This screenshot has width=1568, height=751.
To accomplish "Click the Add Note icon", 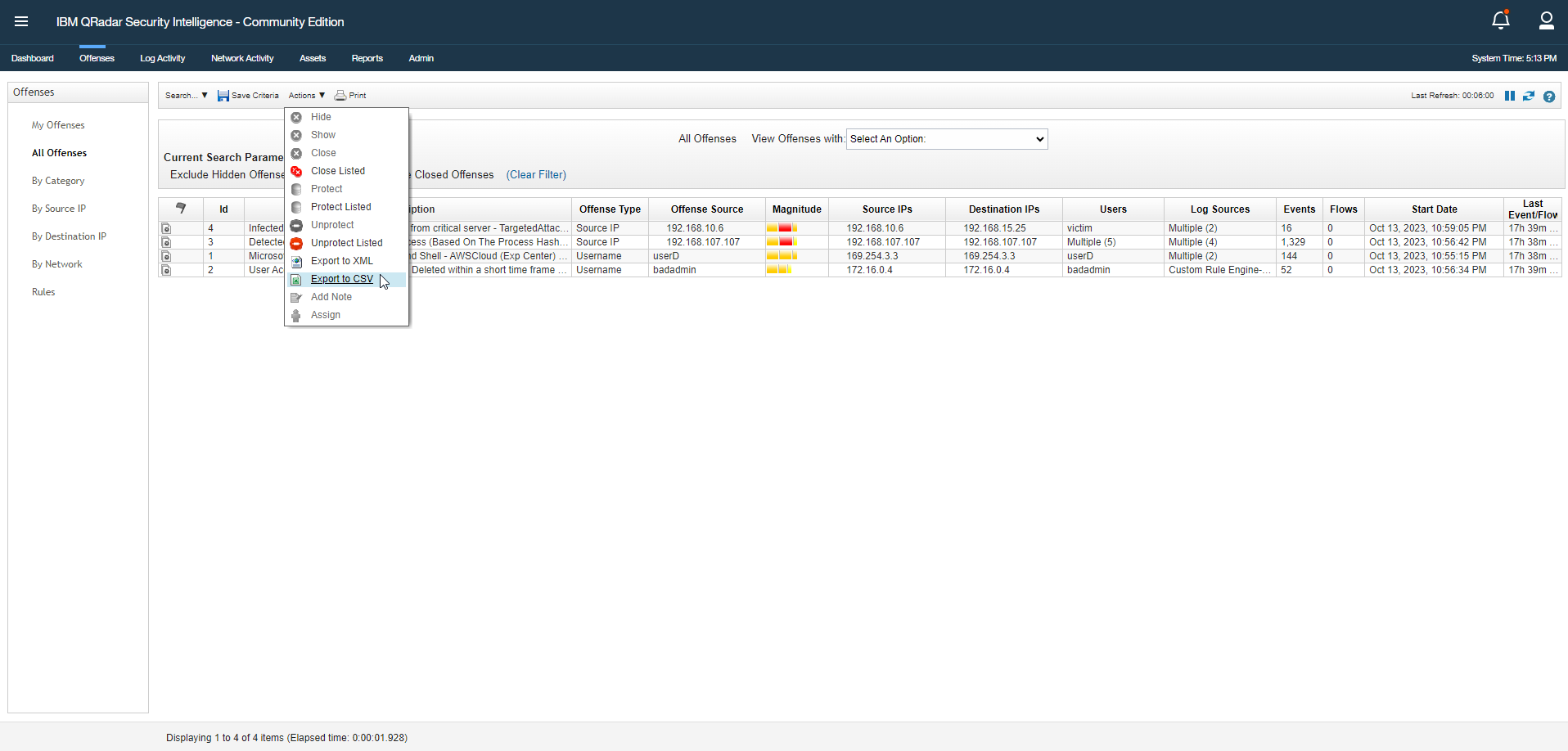I will [x=296, y=297].
